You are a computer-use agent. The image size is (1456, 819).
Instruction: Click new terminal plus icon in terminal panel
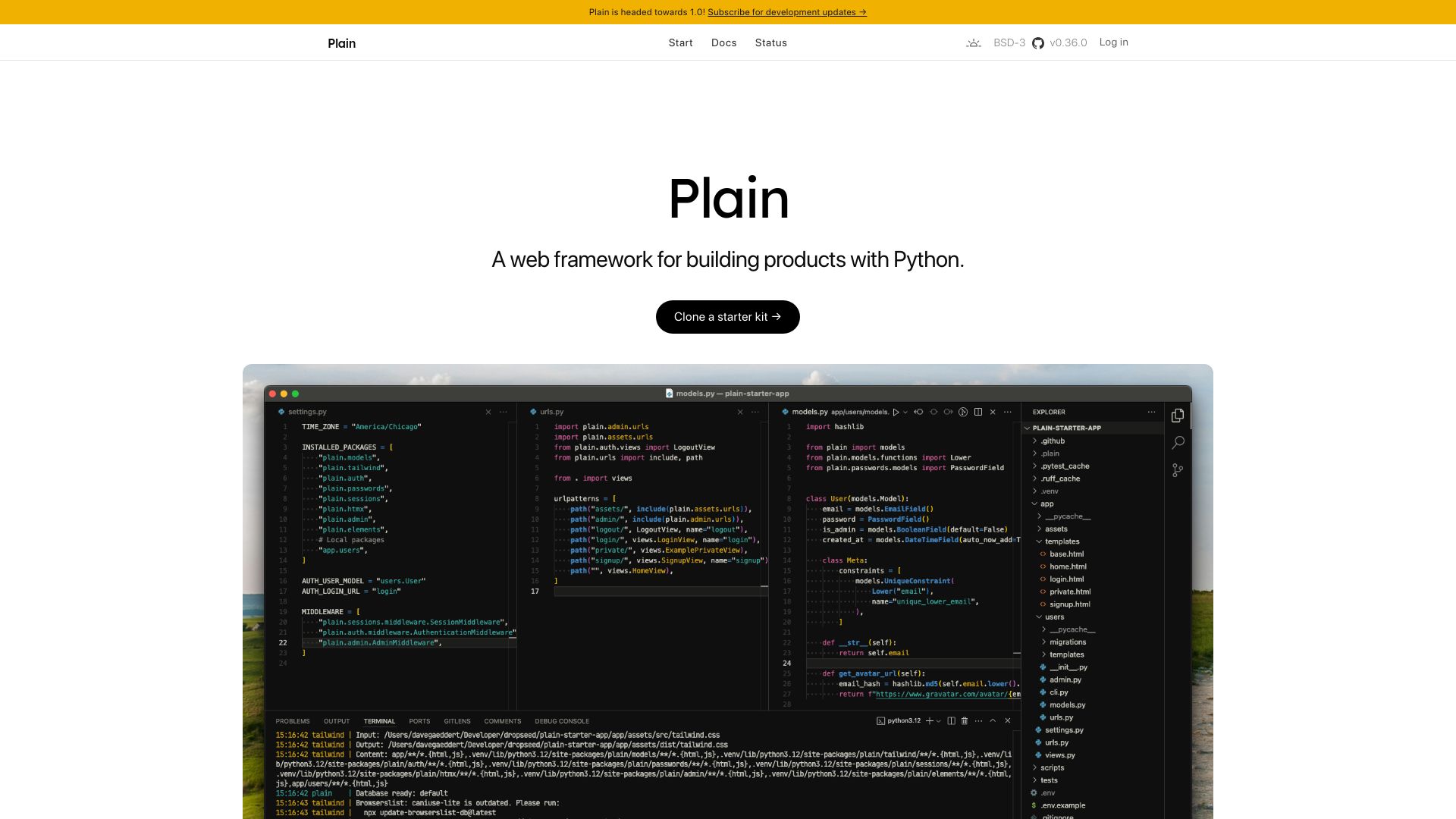click(x=929, y=720)
